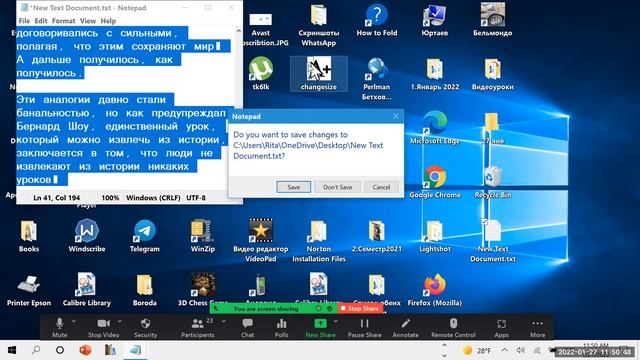
Task: Open audio options arrow beside Mute
Action: click(73, 322)
